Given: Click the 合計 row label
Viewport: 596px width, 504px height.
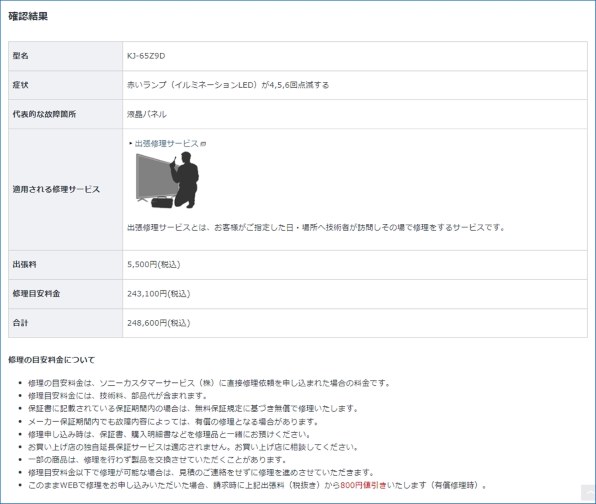Looking at the screenshot, I should click(21, 323).
